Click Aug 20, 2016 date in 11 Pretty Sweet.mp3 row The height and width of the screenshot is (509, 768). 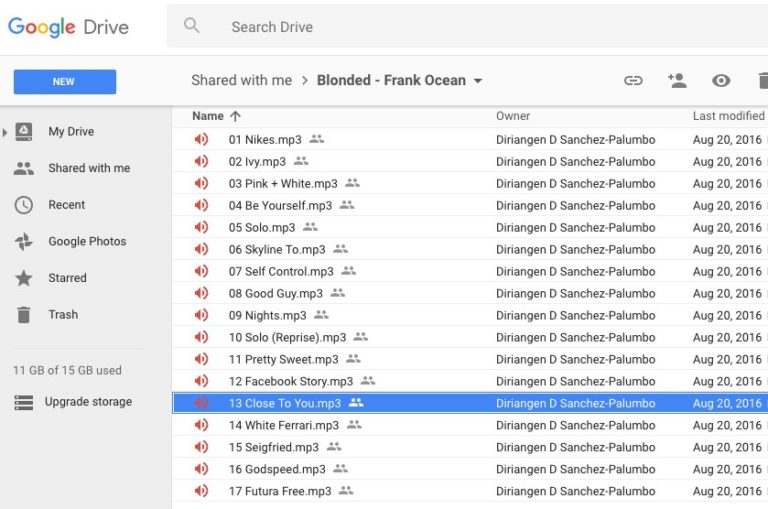(x=727, y=360)
